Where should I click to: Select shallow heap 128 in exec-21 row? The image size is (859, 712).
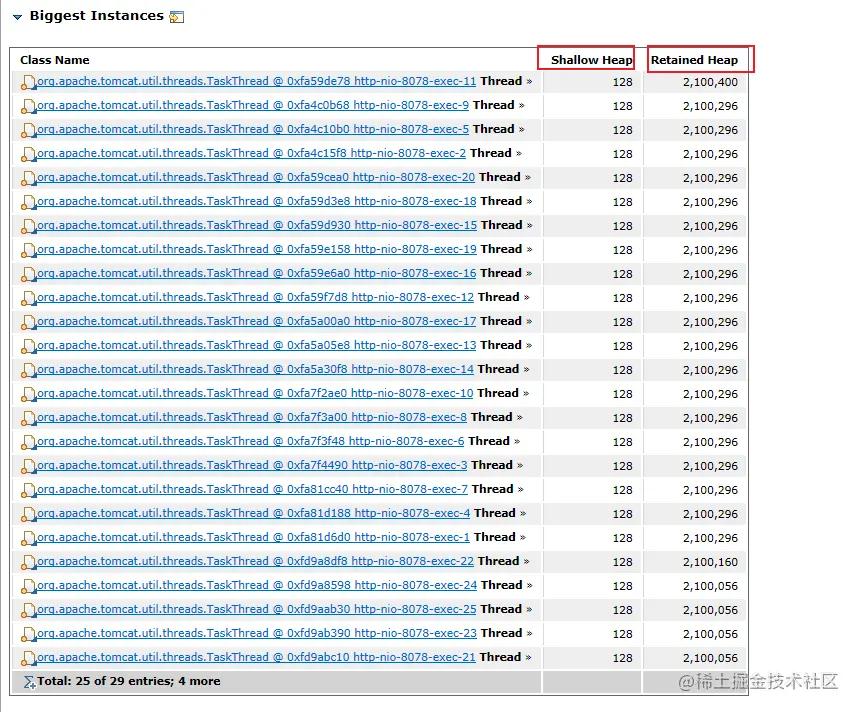[622, 658]
